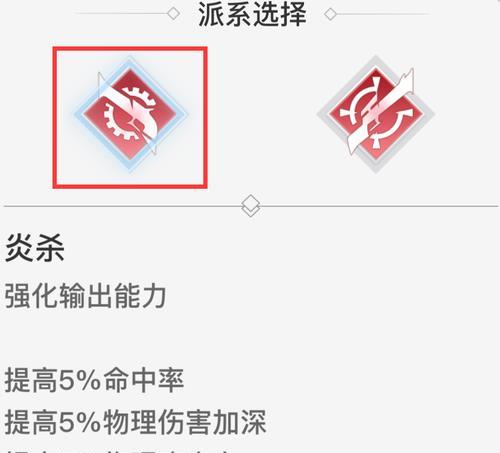Click the small diamond right of 派系选择
Screen dimensions: 500x453
(330, 14)
